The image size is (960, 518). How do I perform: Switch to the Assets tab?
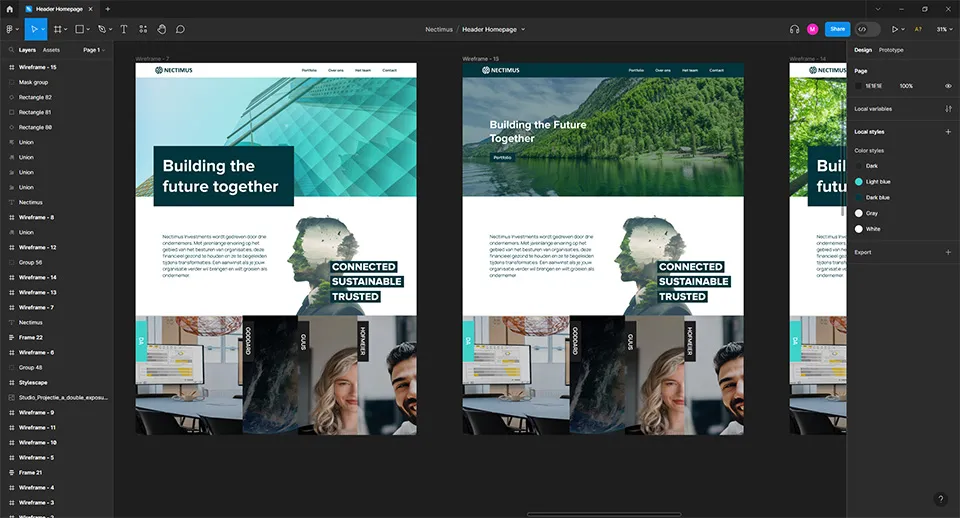pos(51,49)
